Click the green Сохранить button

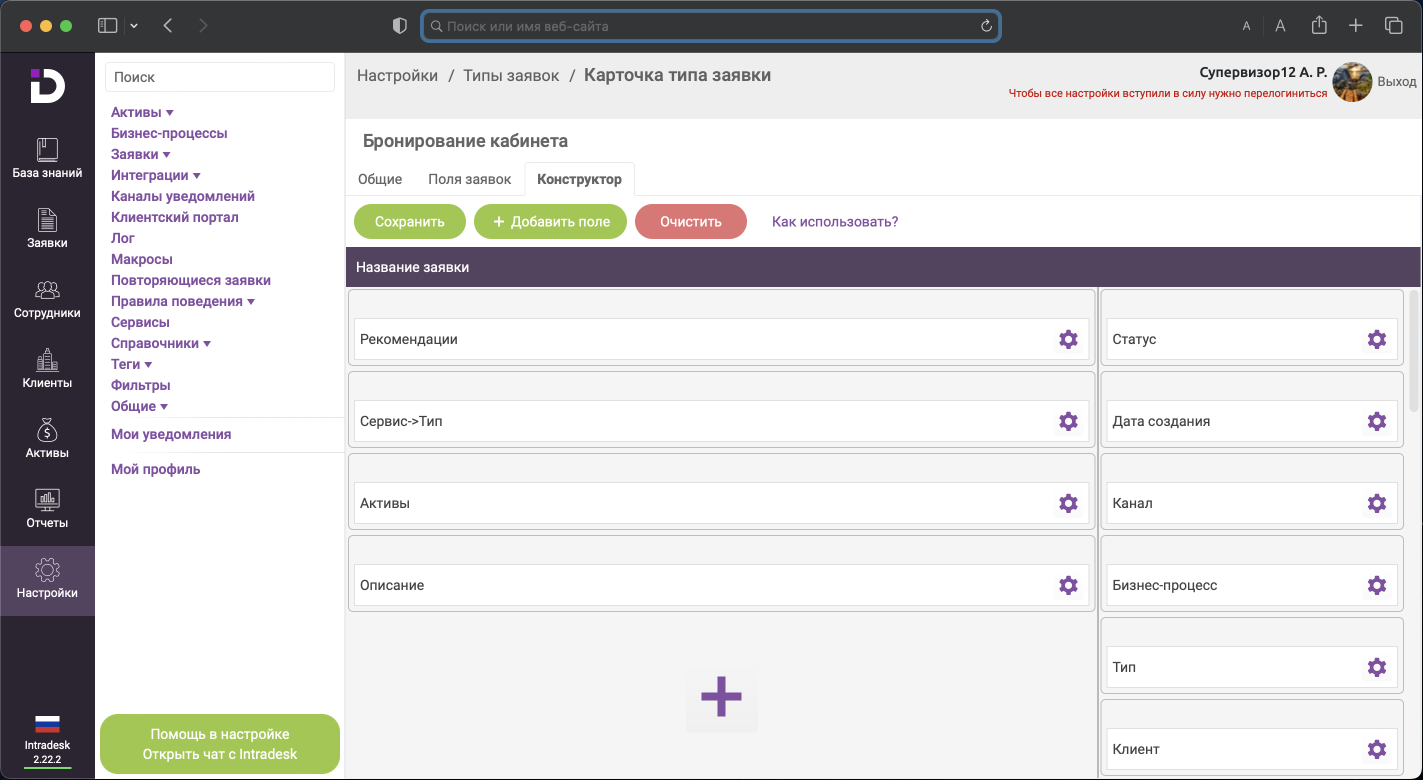click(410, 222)
